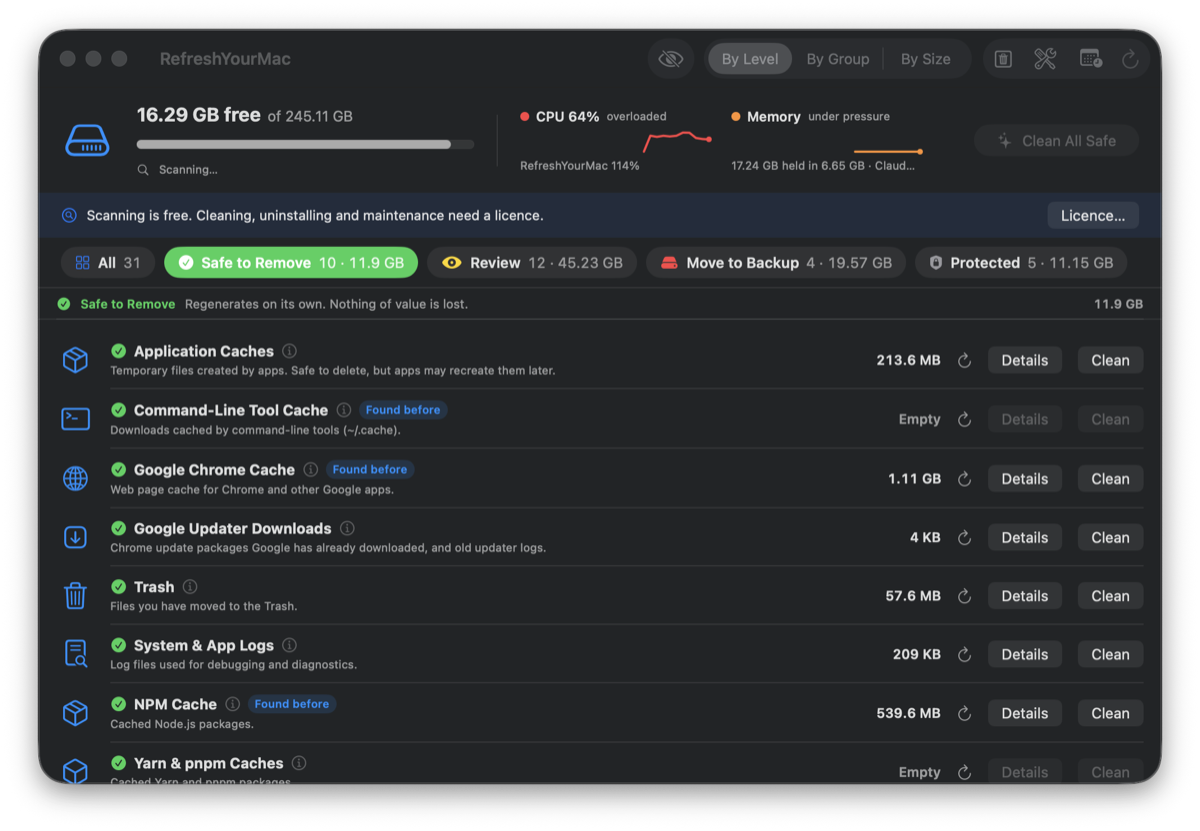Toggle green checkmark on NPM Cache
Screen dimensions: 1200x831
118,704
